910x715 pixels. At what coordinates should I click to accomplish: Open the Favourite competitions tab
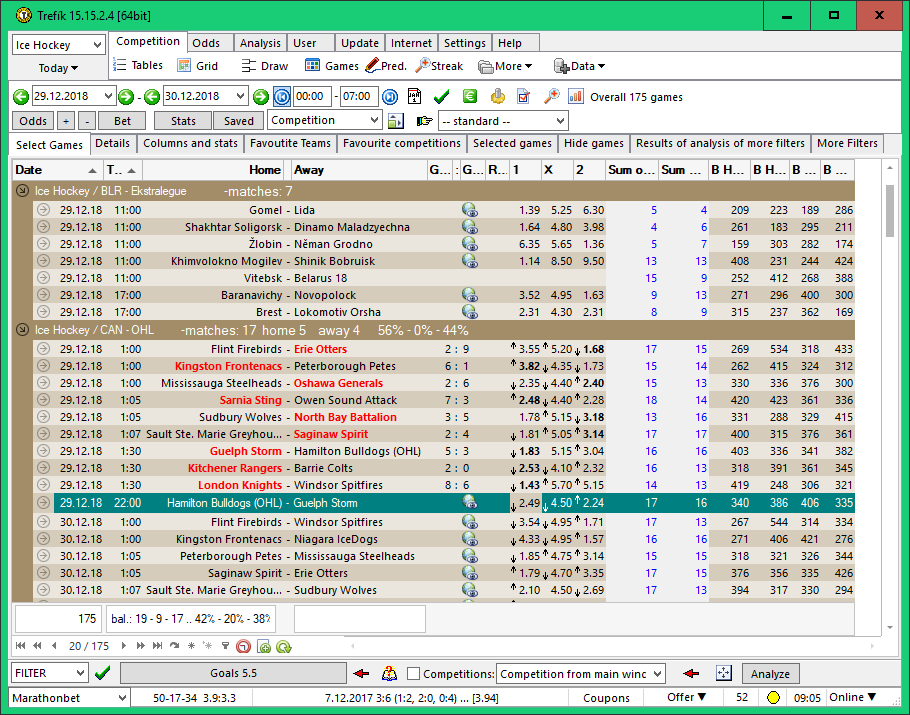[x=400, y=143]
